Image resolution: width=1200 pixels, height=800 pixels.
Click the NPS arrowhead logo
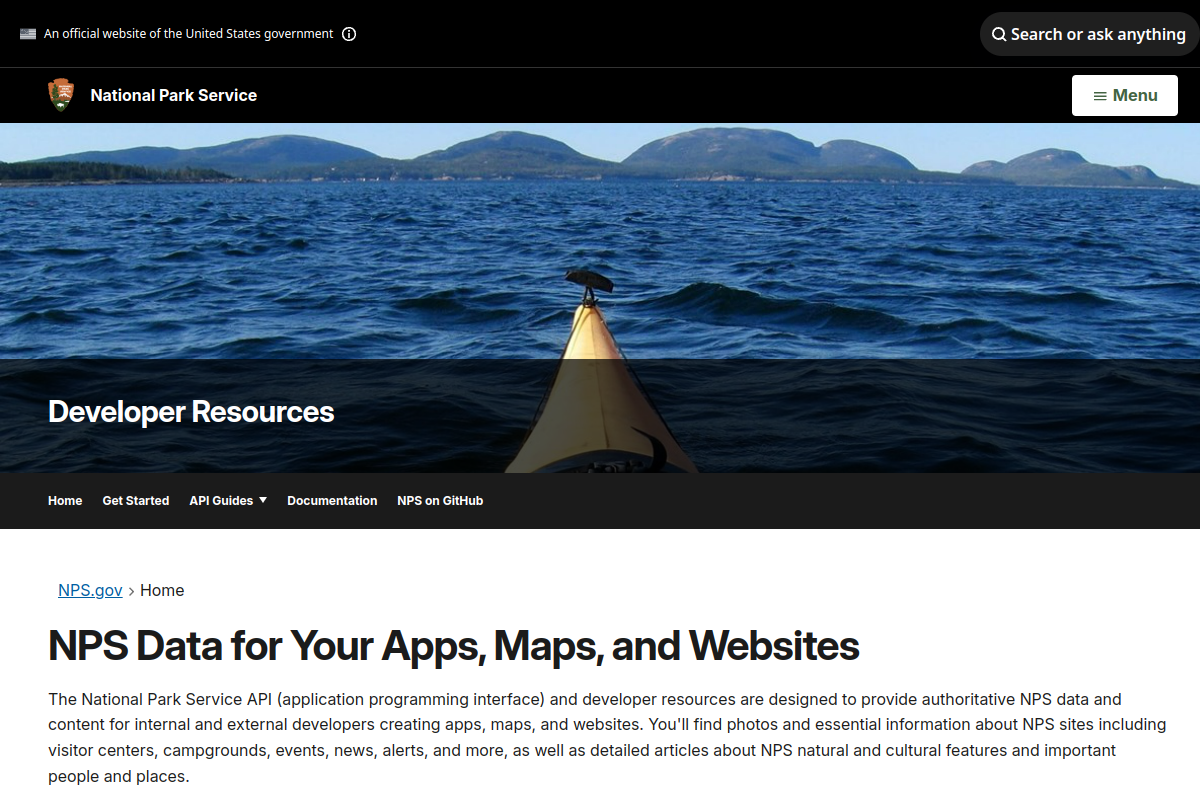point(61,95)
